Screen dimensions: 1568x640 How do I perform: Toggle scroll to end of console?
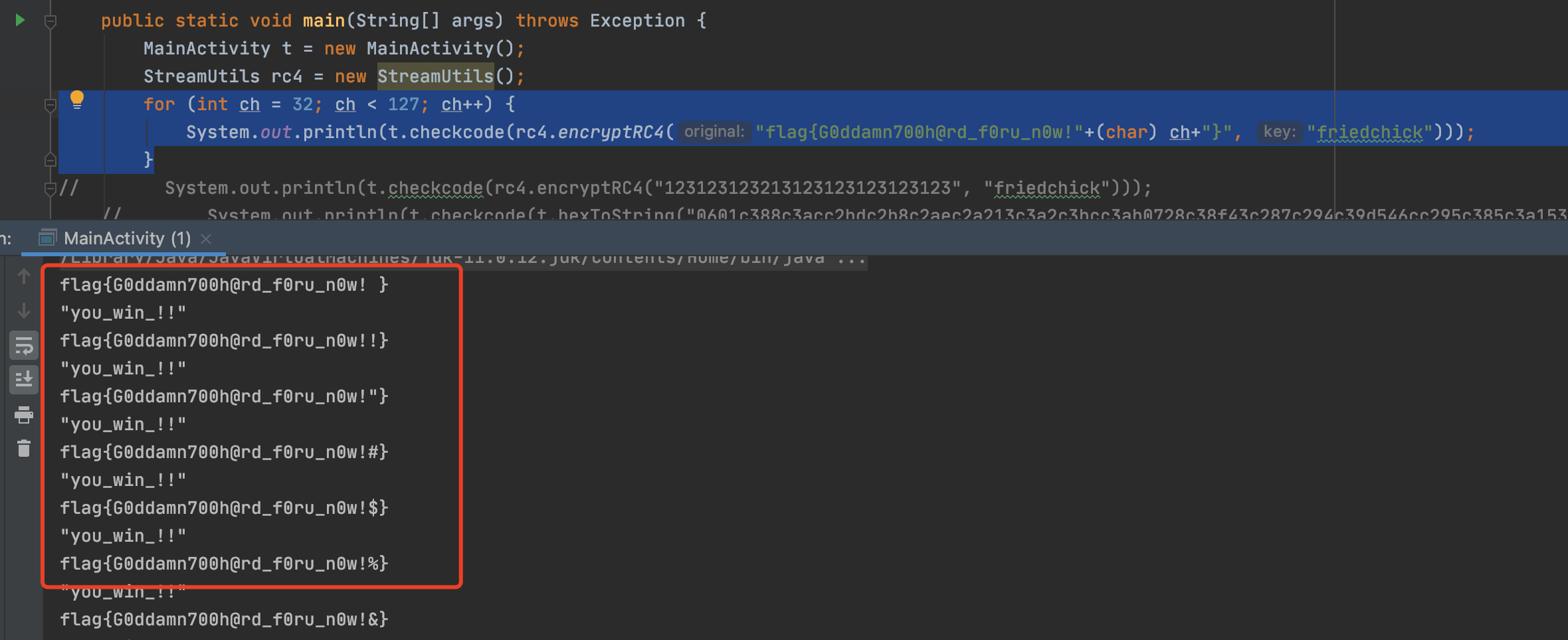pyautogui.click(x=24, y=380)
